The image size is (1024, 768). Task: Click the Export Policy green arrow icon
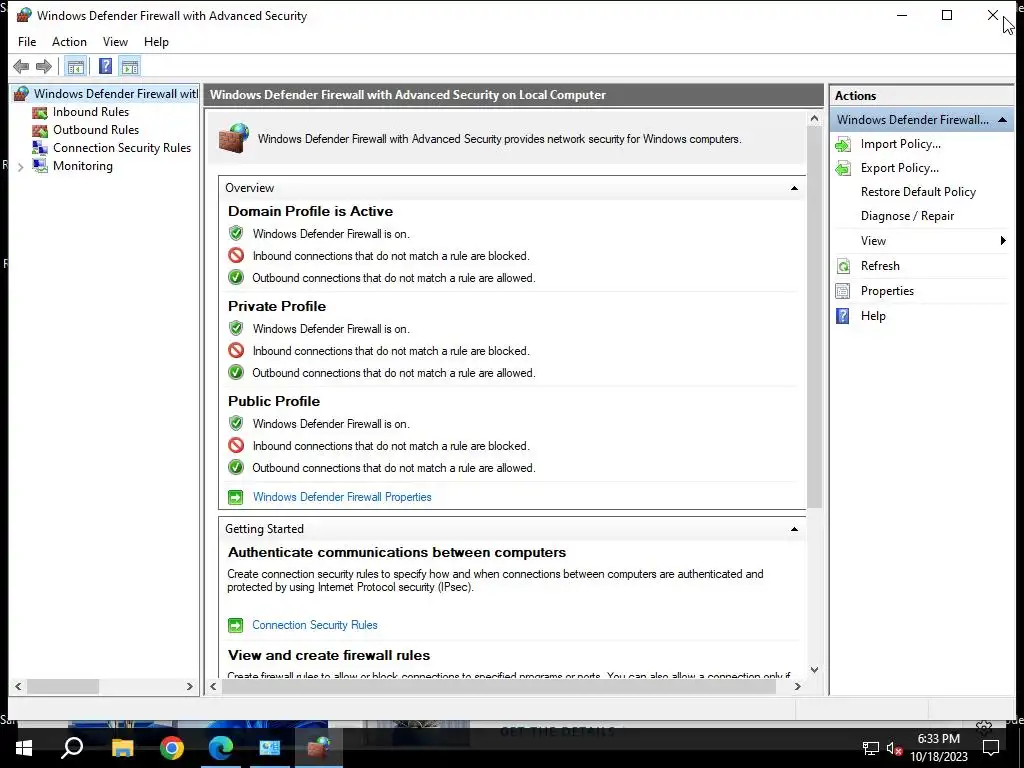(843, 168)
